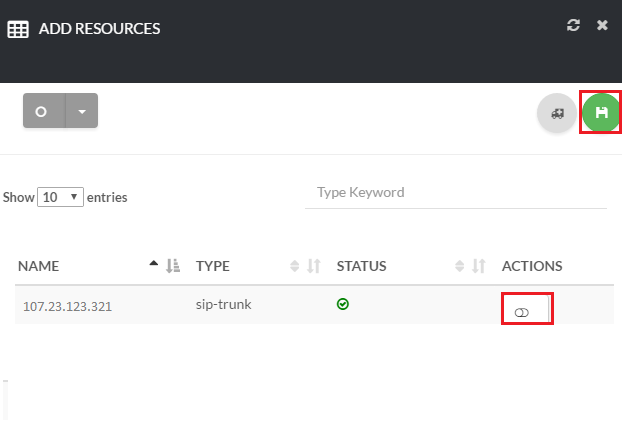Click the TYPE column header
The image size is (622, 429).
pyautogui.click(x=213, y=266)
